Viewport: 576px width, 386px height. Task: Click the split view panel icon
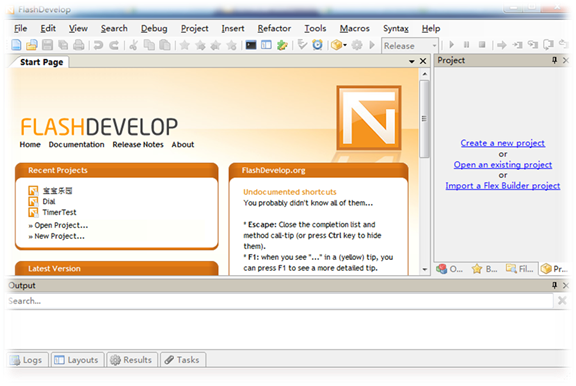click(266, 45)
